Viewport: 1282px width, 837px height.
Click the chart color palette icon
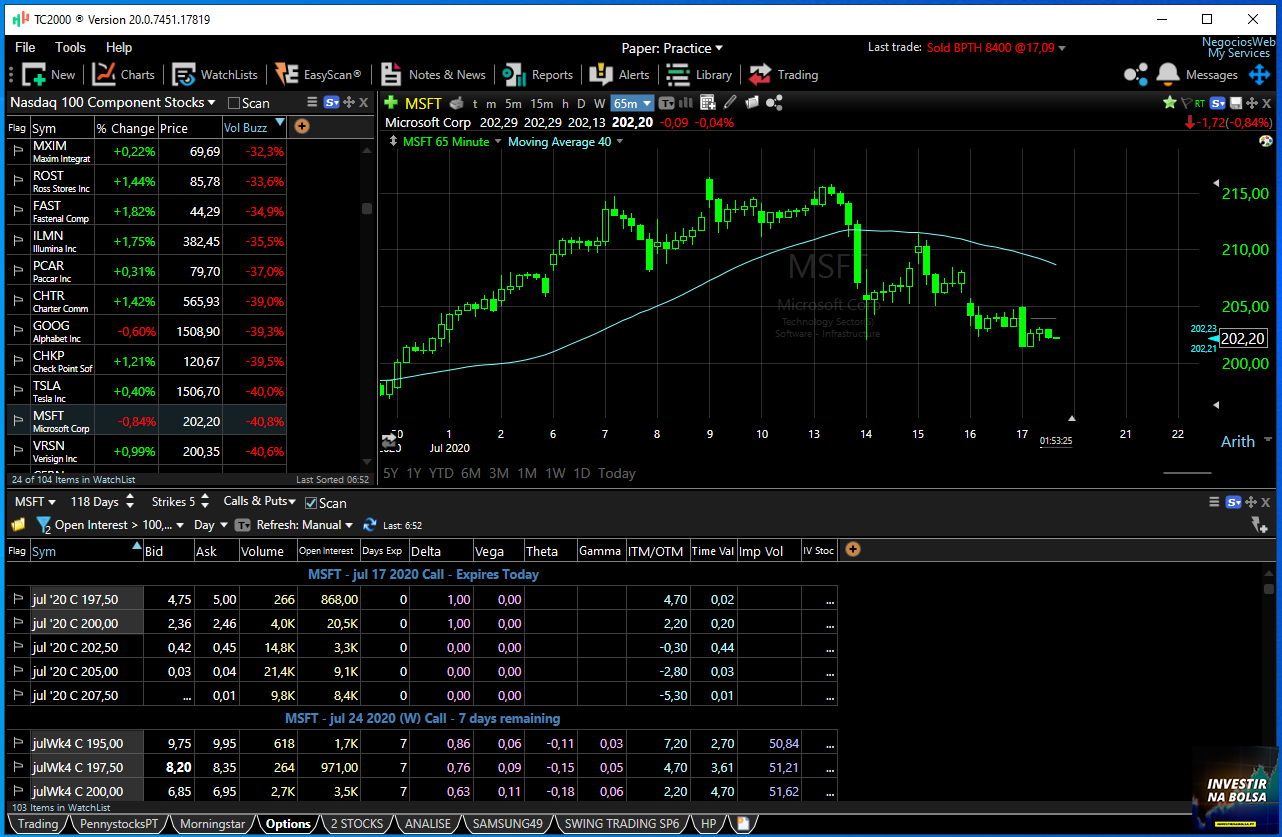click(x=1265, y=141)
